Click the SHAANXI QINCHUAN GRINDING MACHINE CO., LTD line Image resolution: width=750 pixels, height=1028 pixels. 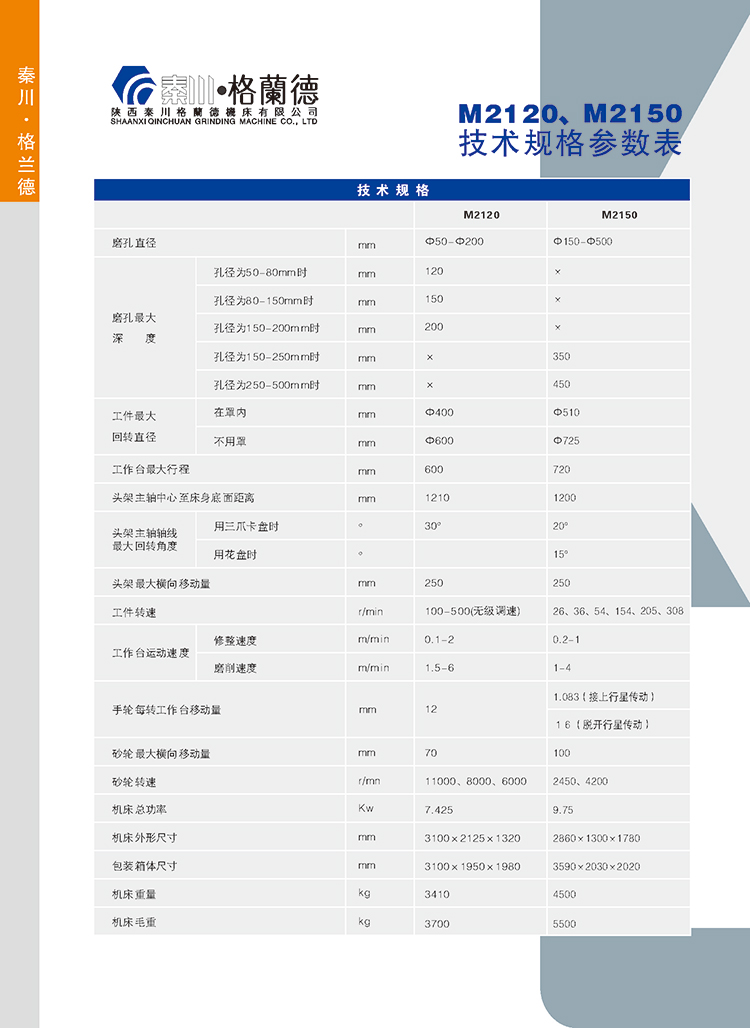click(x=214, y=121)
